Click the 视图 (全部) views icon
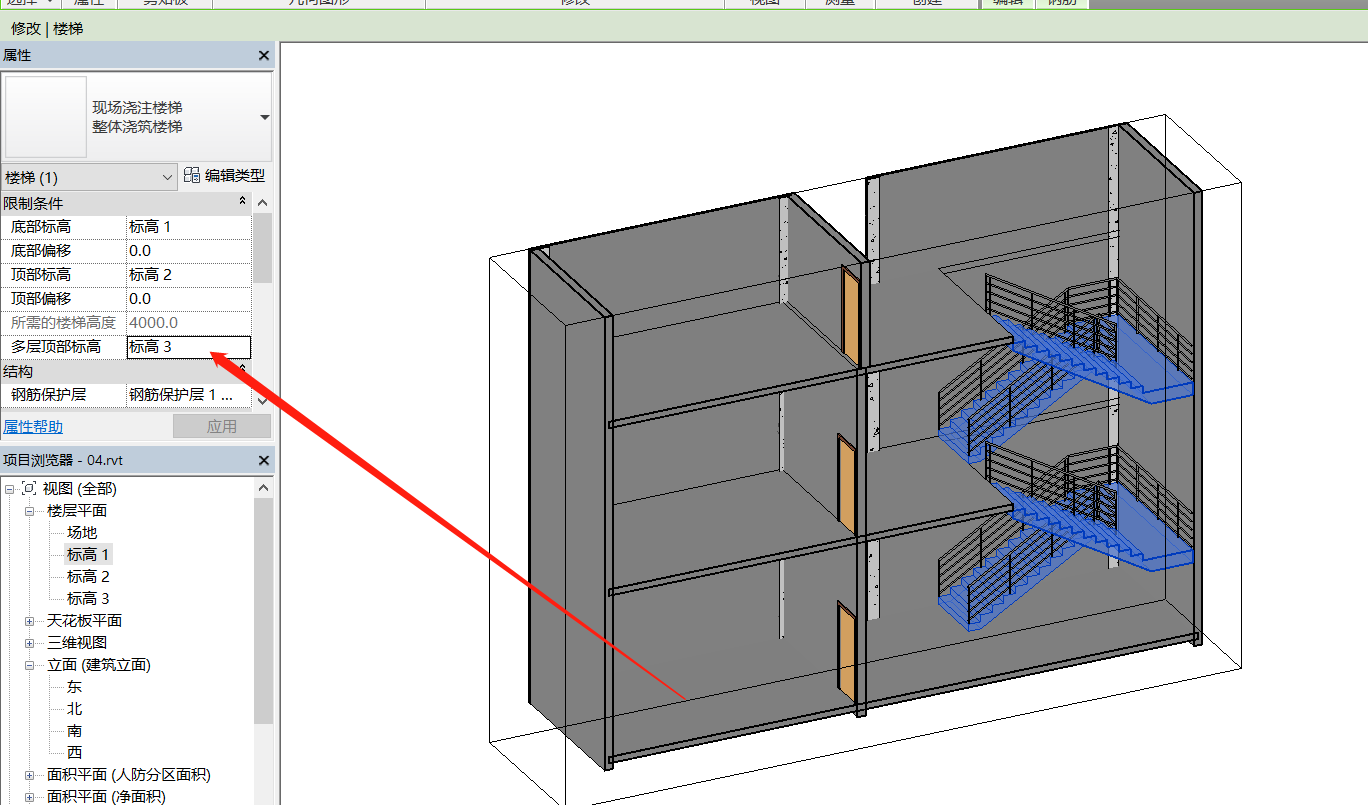 click(29, 489)
